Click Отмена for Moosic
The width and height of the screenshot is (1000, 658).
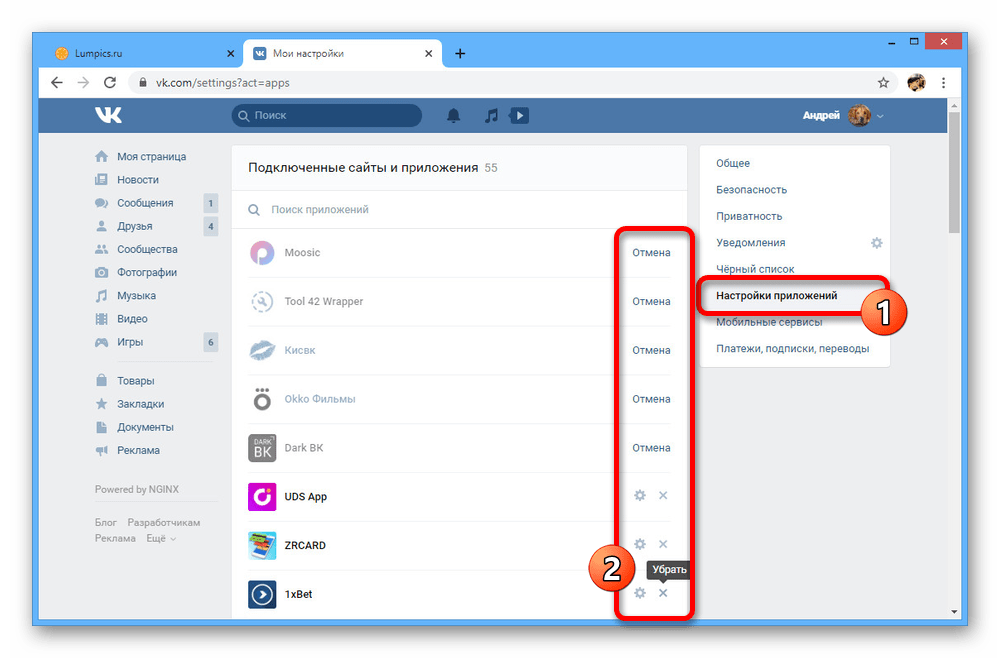point(651,252)
